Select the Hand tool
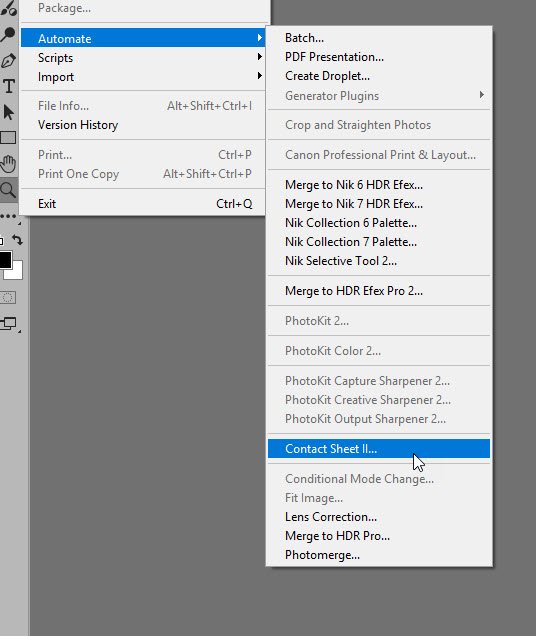The height and width of the screenshot is (636, 536). click(x=8, y=163)
